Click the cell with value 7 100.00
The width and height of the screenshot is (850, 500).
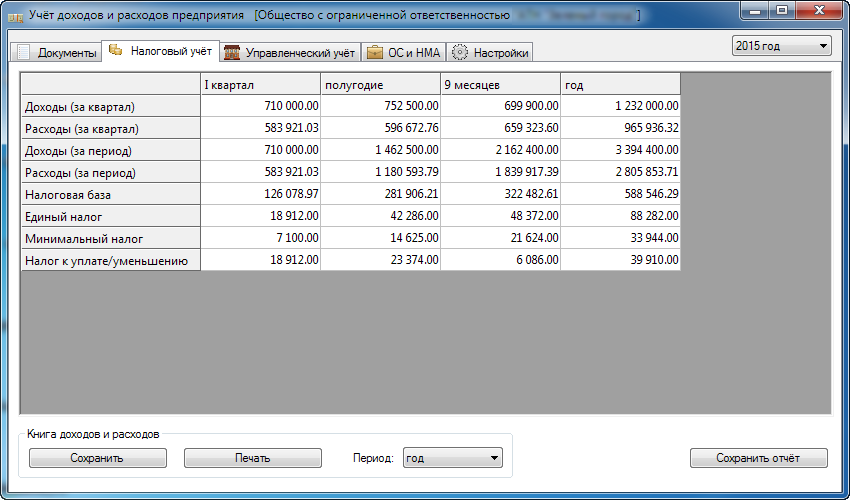(x=261, y=238)
